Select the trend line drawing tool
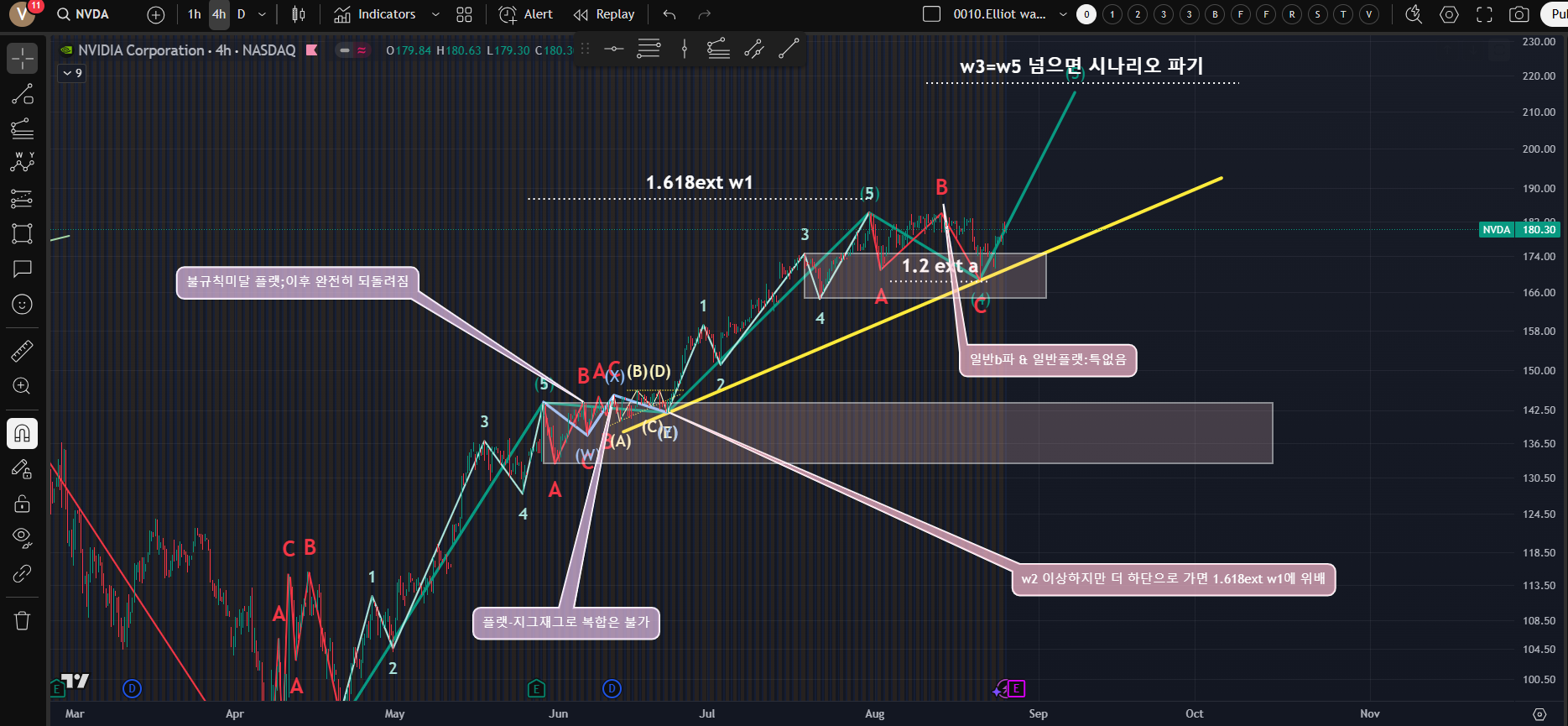 (x=23, y=94)
